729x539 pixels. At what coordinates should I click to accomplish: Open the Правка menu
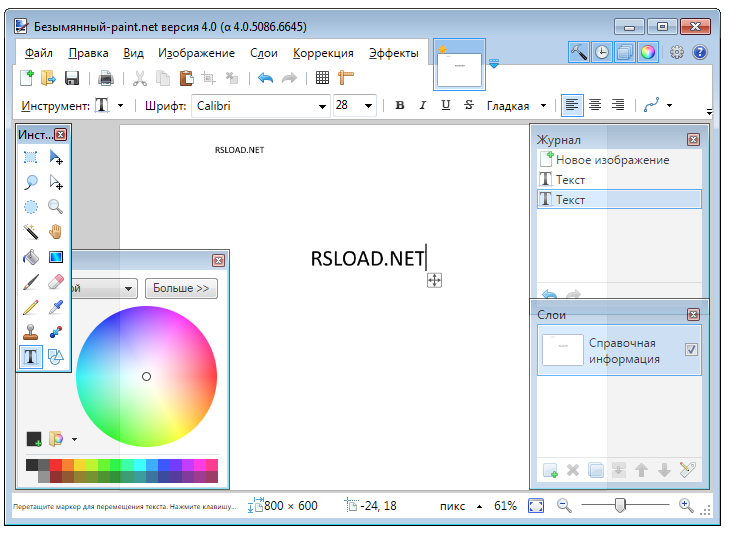[x=88, y=53]
